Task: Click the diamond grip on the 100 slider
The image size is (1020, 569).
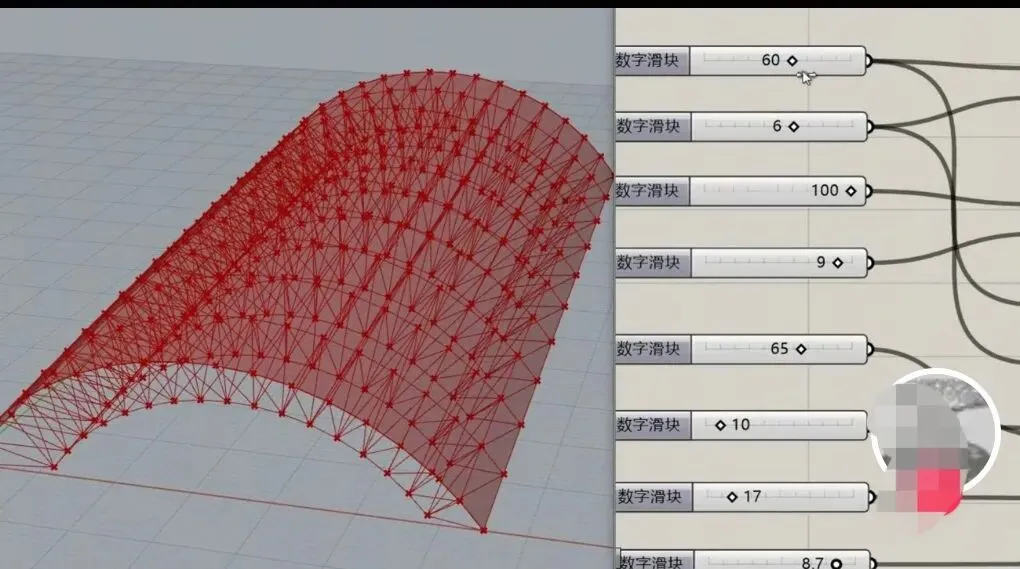Action: 851,191
